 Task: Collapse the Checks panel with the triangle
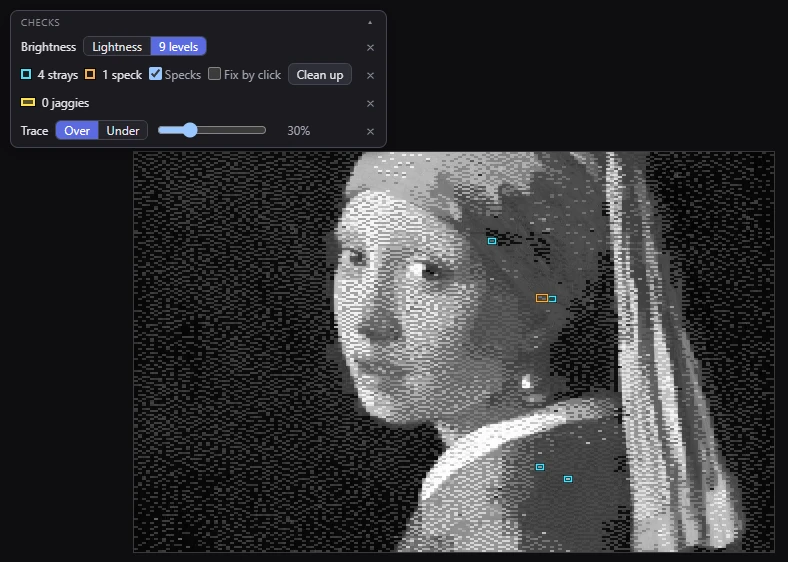pos(370,23)
